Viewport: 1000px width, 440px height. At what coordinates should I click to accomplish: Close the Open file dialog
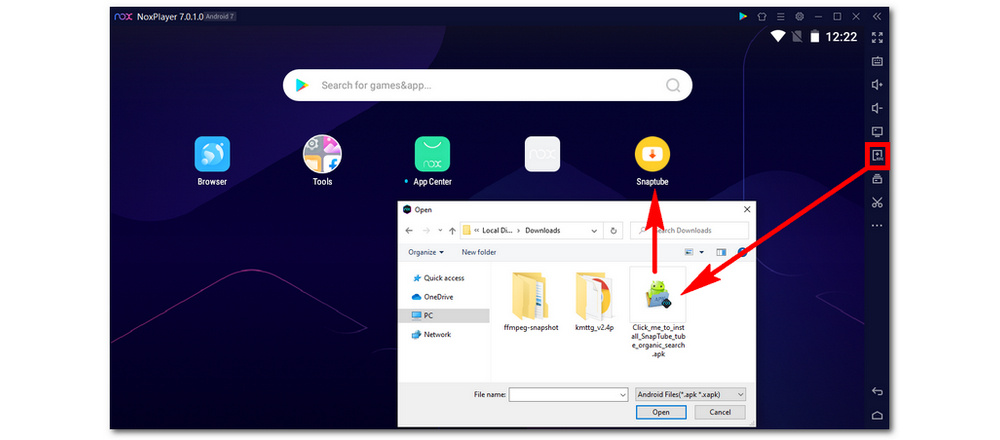click(747, 209)
